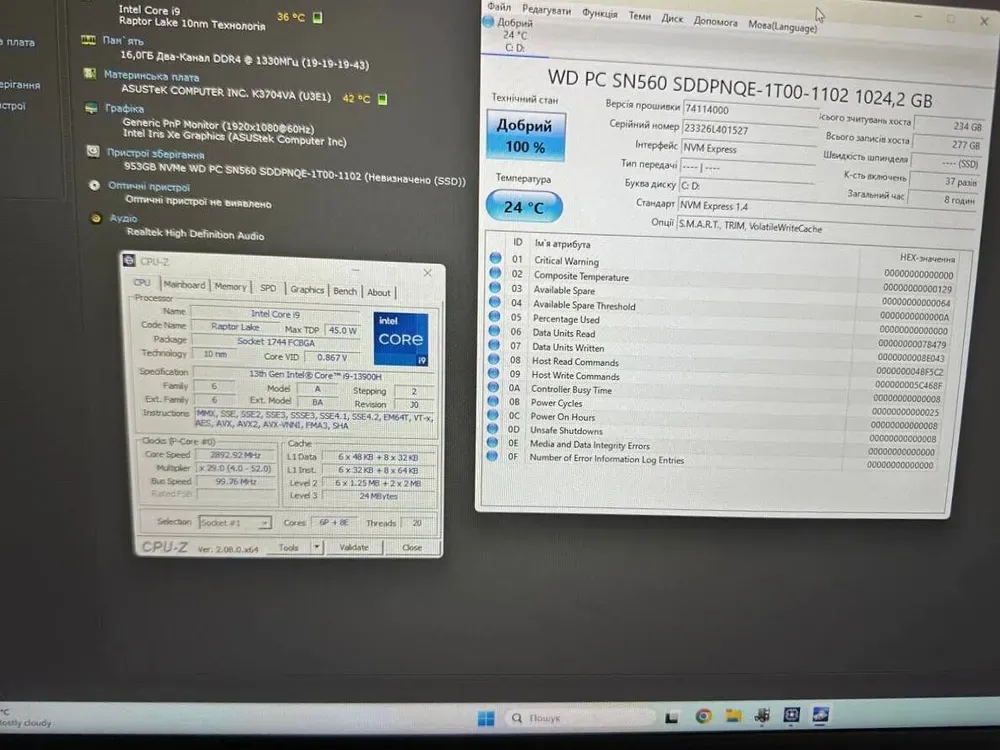Open File Explorer from the taskbar
This screenshot has height=750, width=1000.
click(x=734, y=716)
